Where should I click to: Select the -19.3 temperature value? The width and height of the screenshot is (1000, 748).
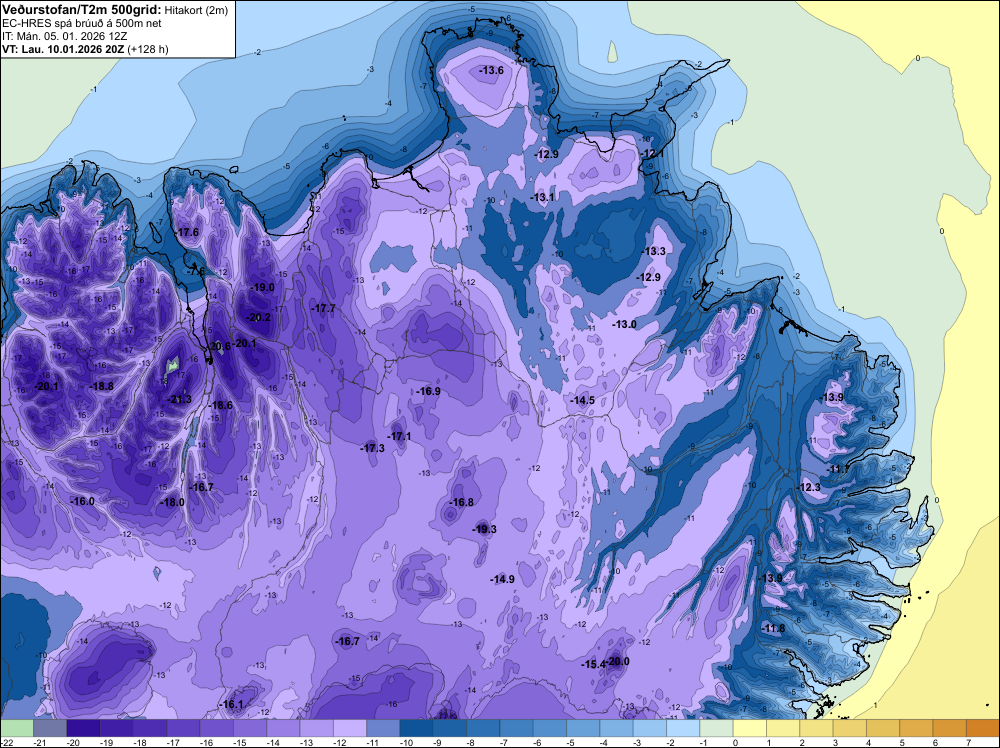(x=484, y=529)
